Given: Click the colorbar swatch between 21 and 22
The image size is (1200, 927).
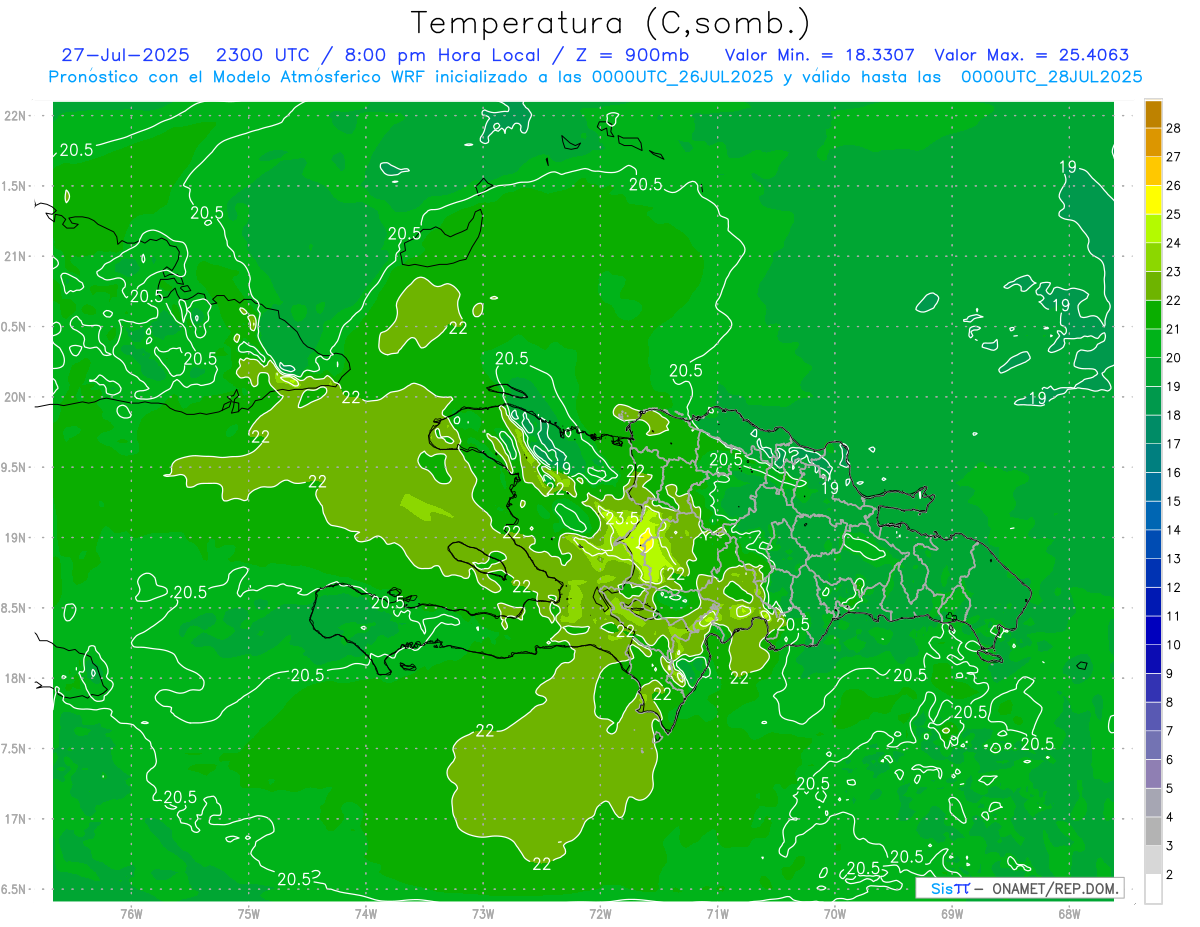Looking at the screenshot, I should [1153, 314].
